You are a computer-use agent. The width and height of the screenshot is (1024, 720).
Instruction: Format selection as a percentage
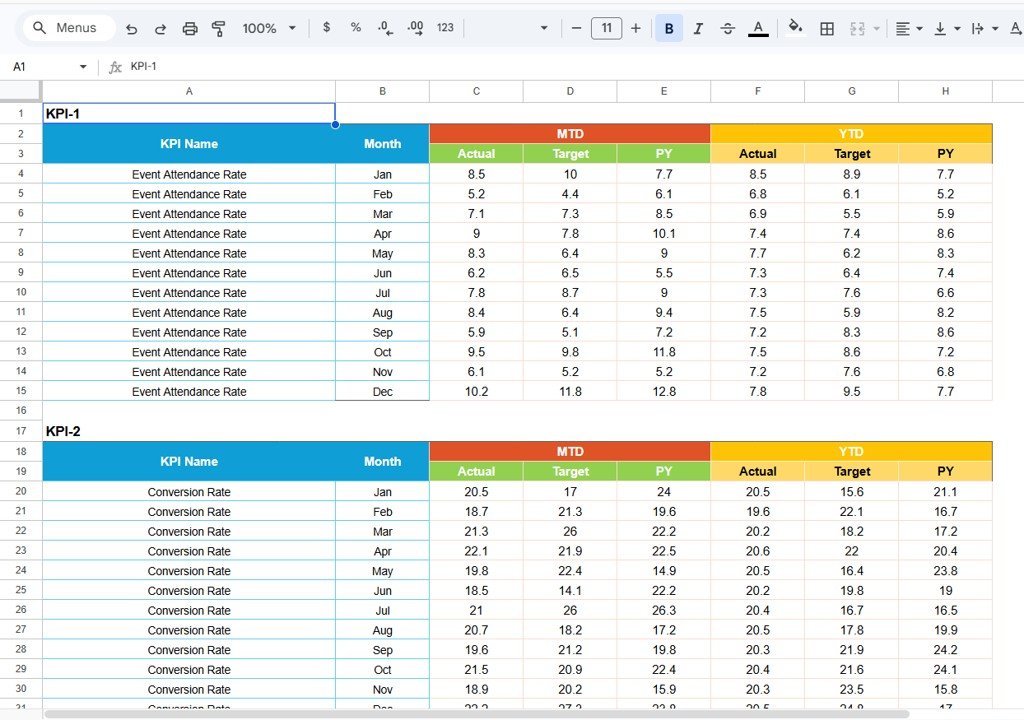point(355,28)
